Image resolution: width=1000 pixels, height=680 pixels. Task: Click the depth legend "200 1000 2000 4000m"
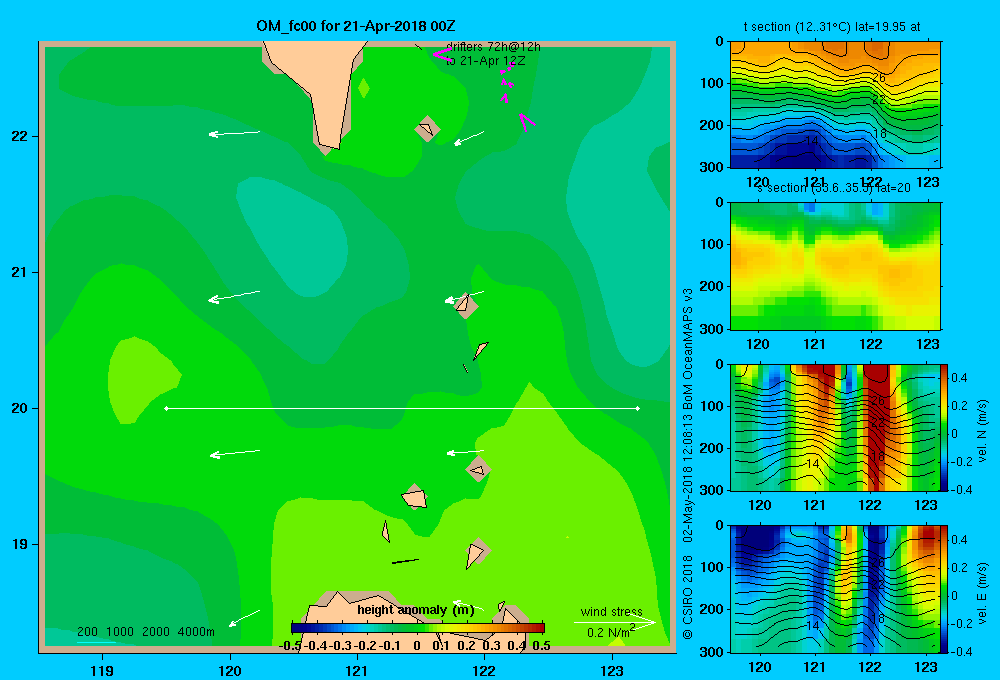pos(146,632)
